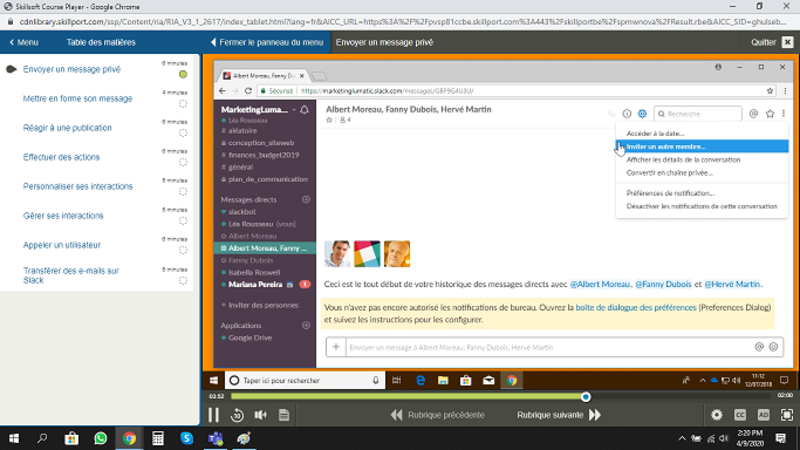800x450 pixels.
Task: Click Slack notifications bell icon
Action: coord(305,110)
